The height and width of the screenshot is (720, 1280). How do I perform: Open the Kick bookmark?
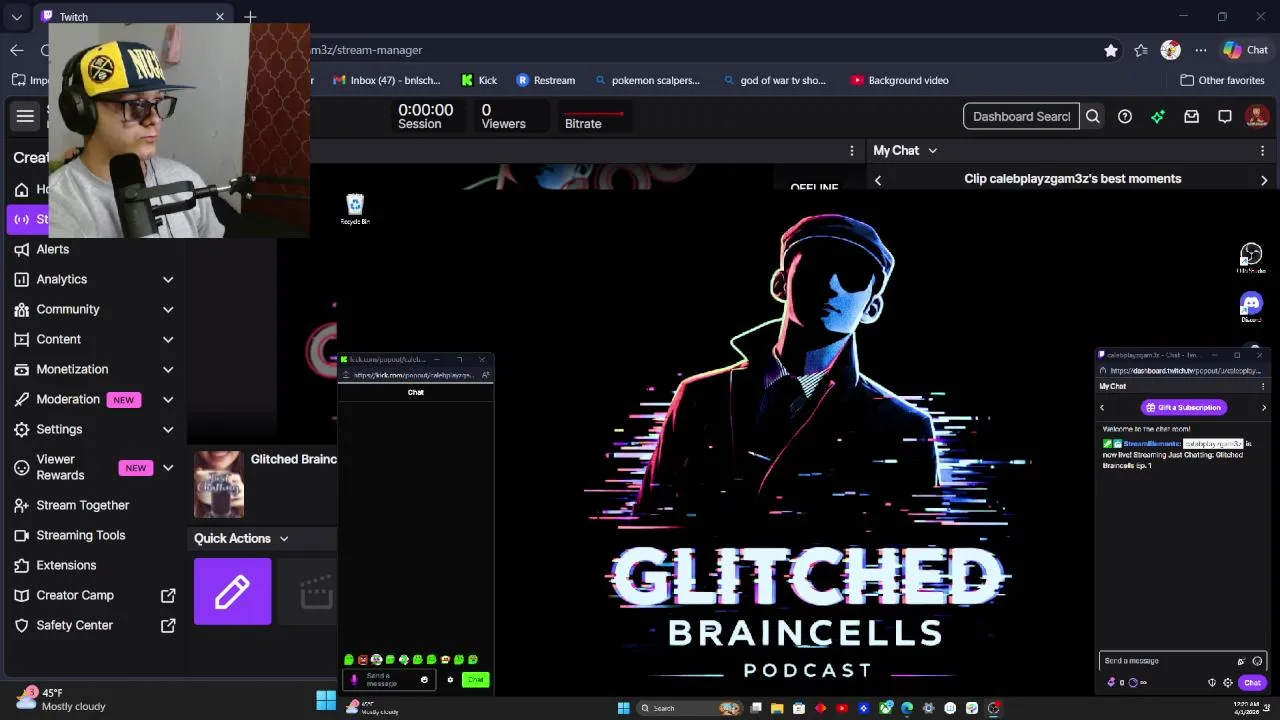click(x=479, y=80)
